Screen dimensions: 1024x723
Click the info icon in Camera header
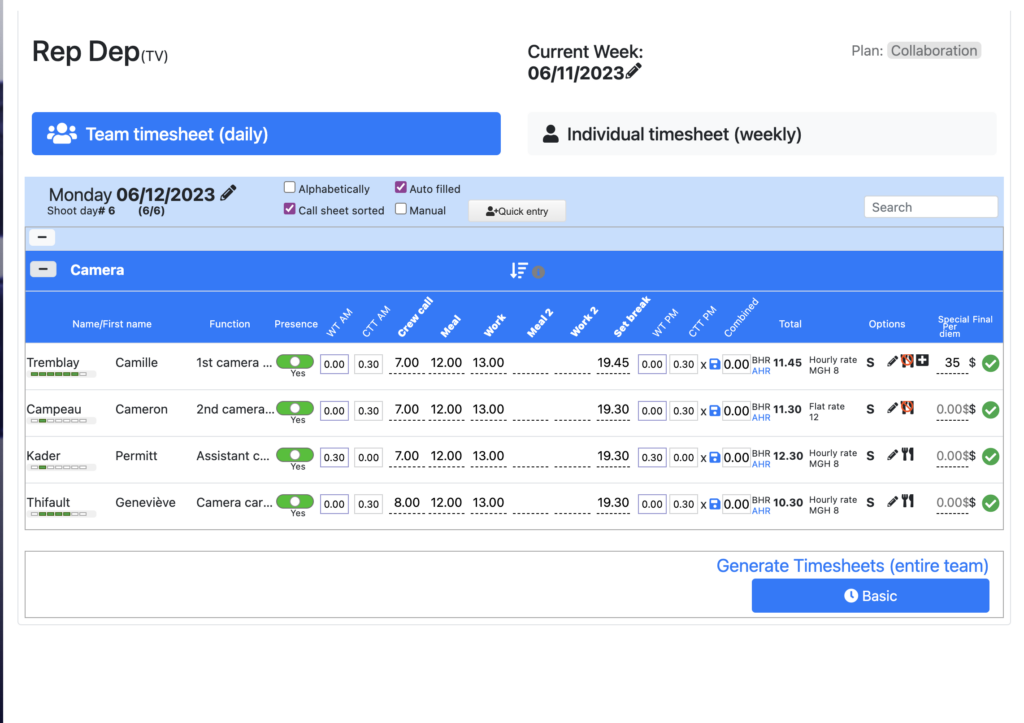point(538,271)
